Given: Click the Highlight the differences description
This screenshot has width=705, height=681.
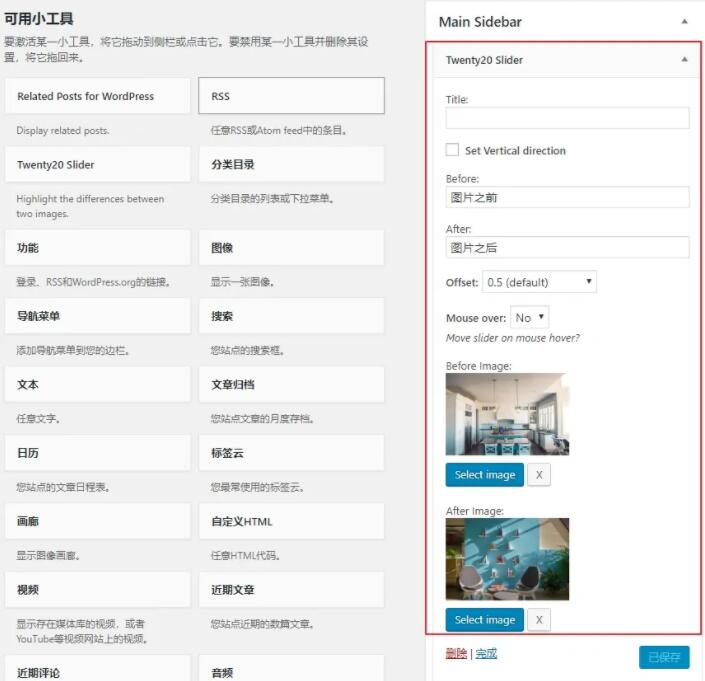Looking at the screenshot, I should click(x=90, y=206).
